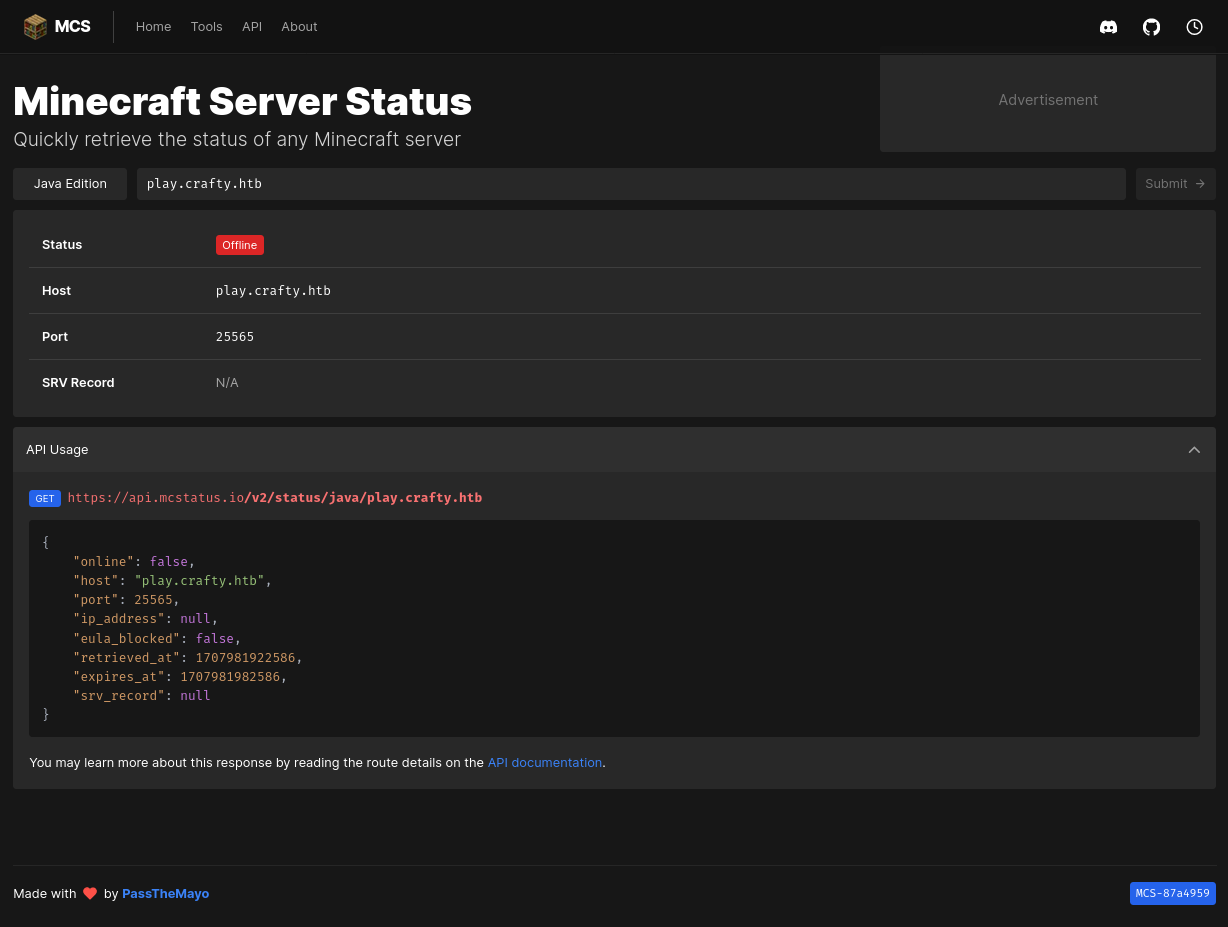Click the MCS crate logo icon
1228x927 pixels.
[35, 27]
